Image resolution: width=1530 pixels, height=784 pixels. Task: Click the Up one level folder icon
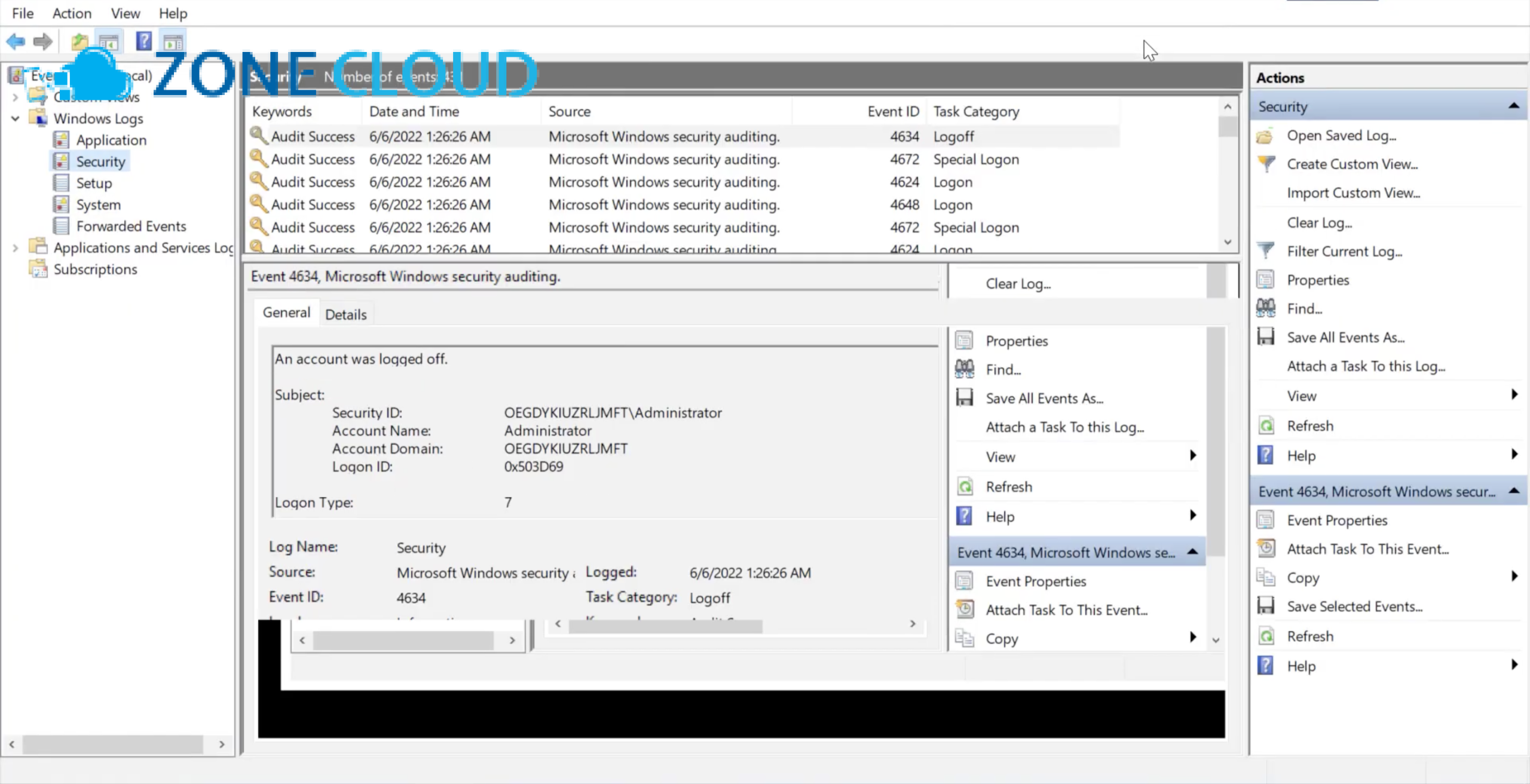pos(79,41)
